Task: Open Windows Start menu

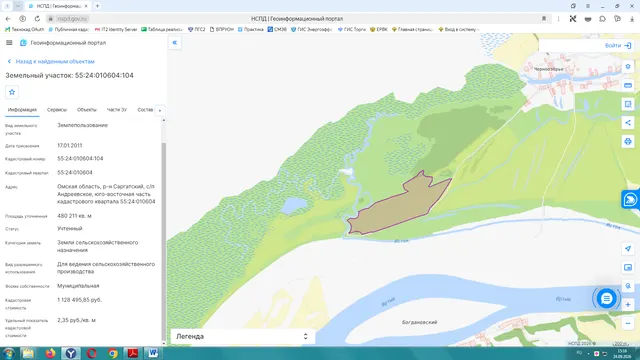Action: (x=8, y=353)
